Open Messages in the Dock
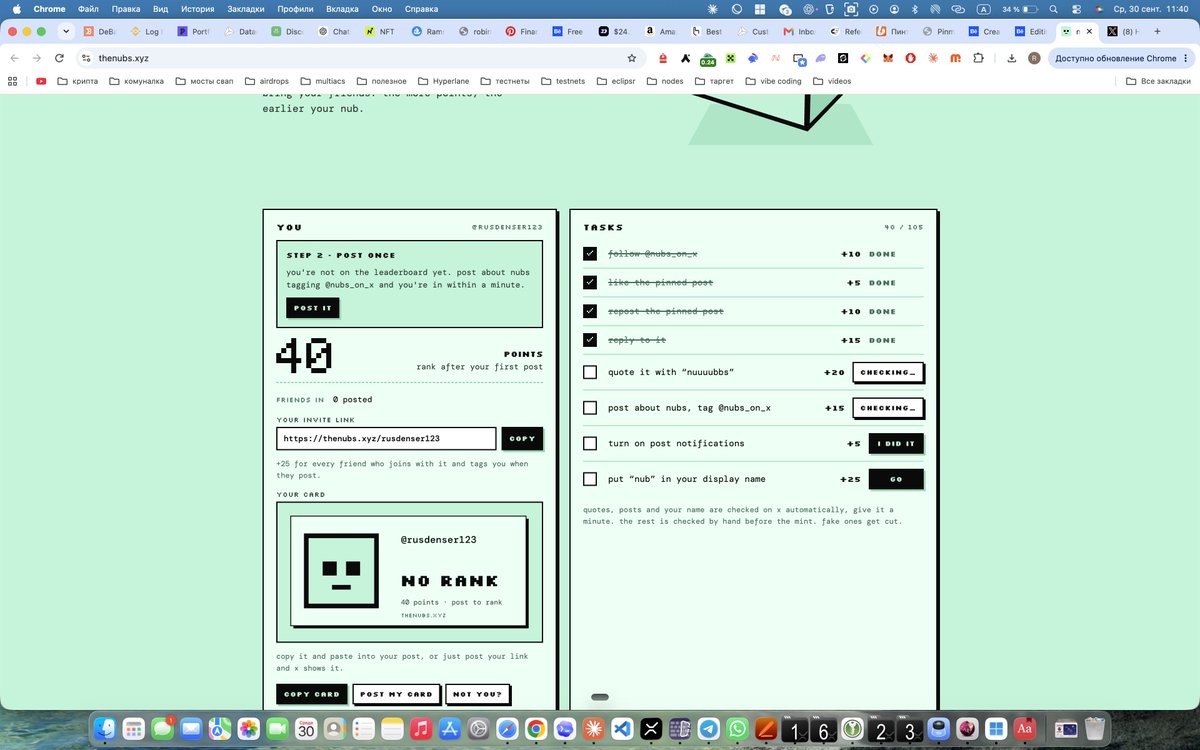Image resolution: width=1200 pixels, height=750 pixels. coord(164,730)
